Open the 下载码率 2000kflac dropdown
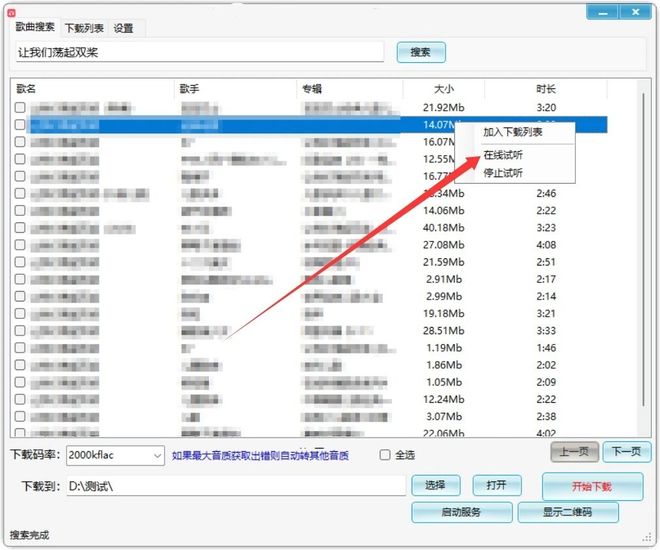 click(115, 455)
